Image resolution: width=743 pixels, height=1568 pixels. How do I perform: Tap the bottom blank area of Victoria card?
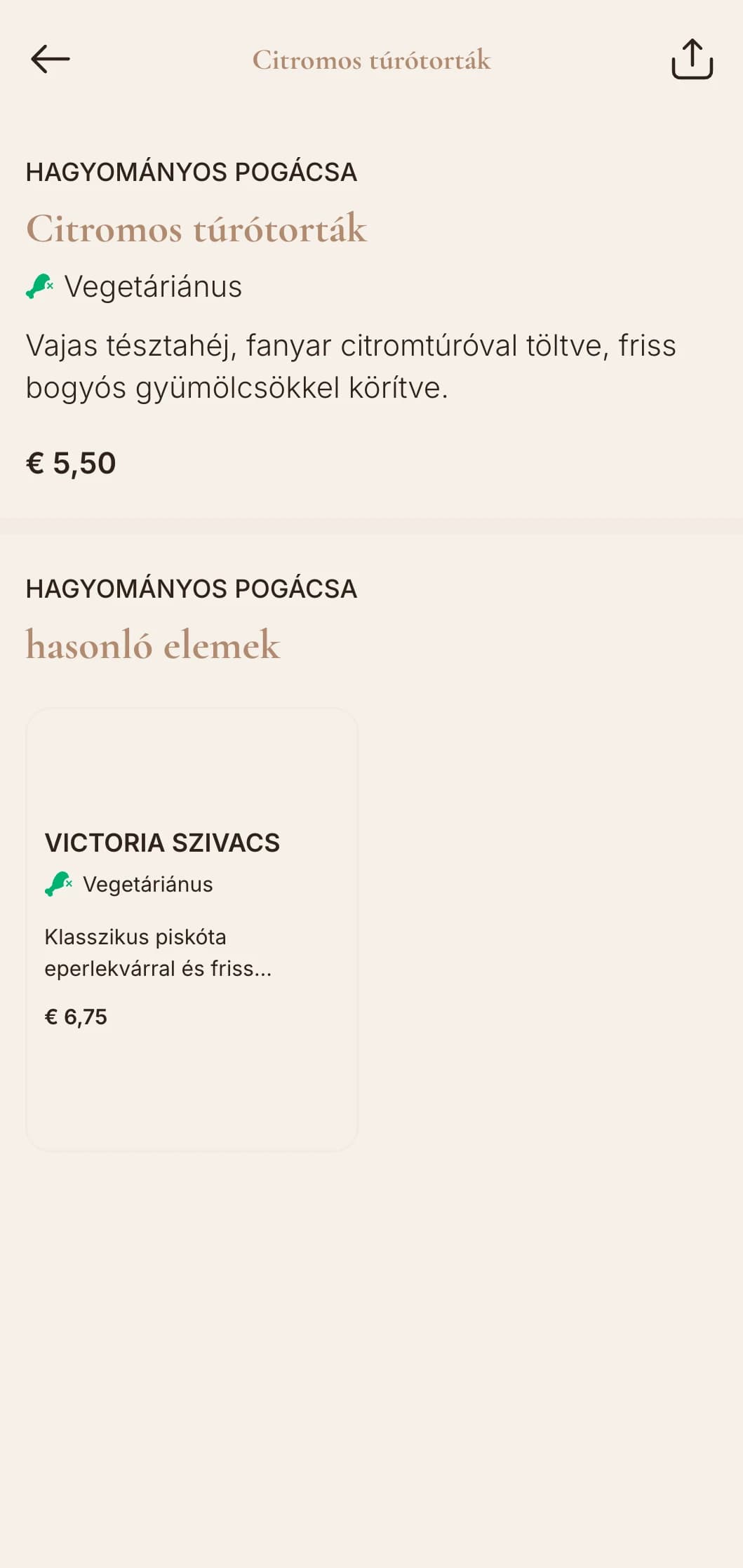192,1091
